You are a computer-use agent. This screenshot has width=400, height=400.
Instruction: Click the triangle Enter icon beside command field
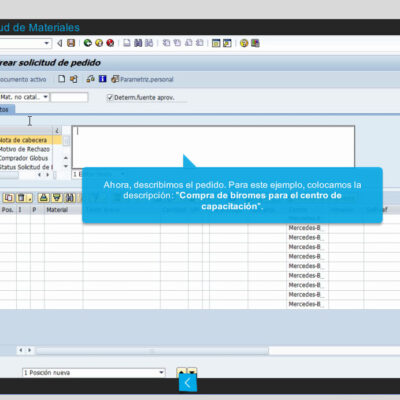(60, 43)
